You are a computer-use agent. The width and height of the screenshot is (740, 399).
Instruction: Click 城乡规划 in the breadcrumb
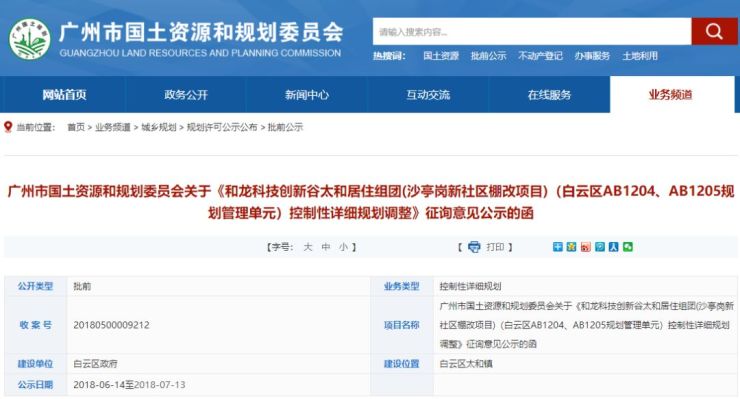tap(159, 127)
